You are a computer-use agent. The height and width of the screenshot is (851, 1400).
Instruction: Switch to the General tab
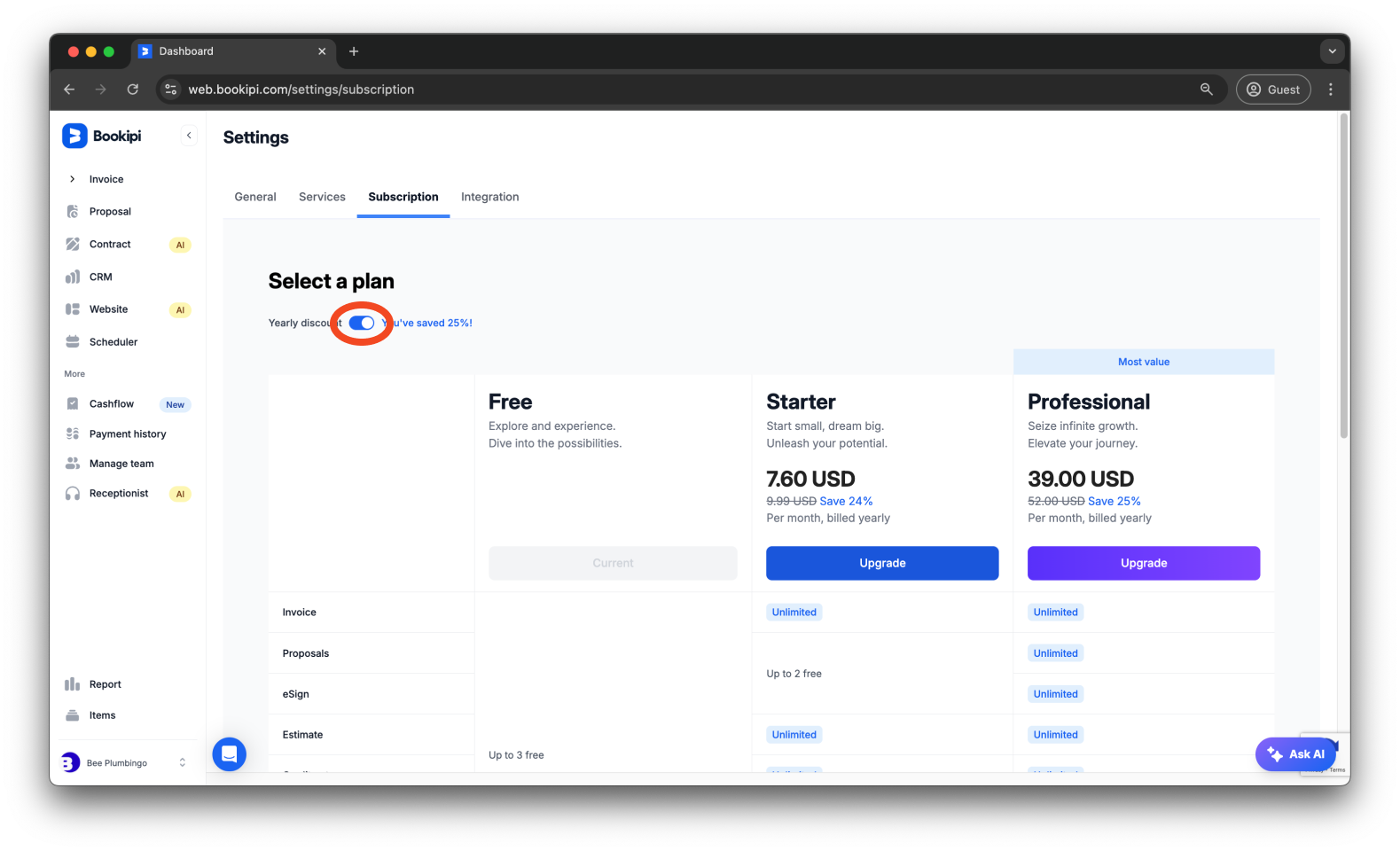pos(255,197)
